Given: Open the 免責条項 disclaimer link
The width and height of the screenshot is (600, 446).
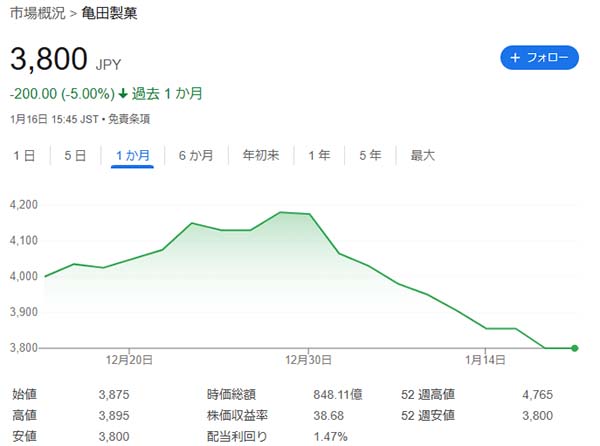Looking at the screenshot, I should tap(129, 119).
